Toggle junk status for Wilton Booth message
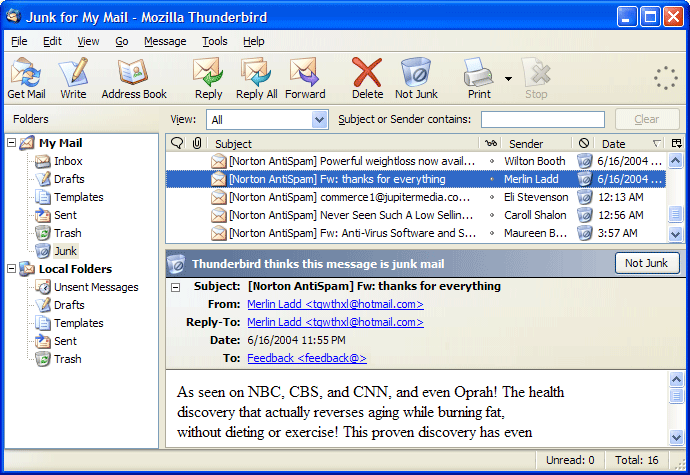The image size is (690, 475). [x=584, y=161]
